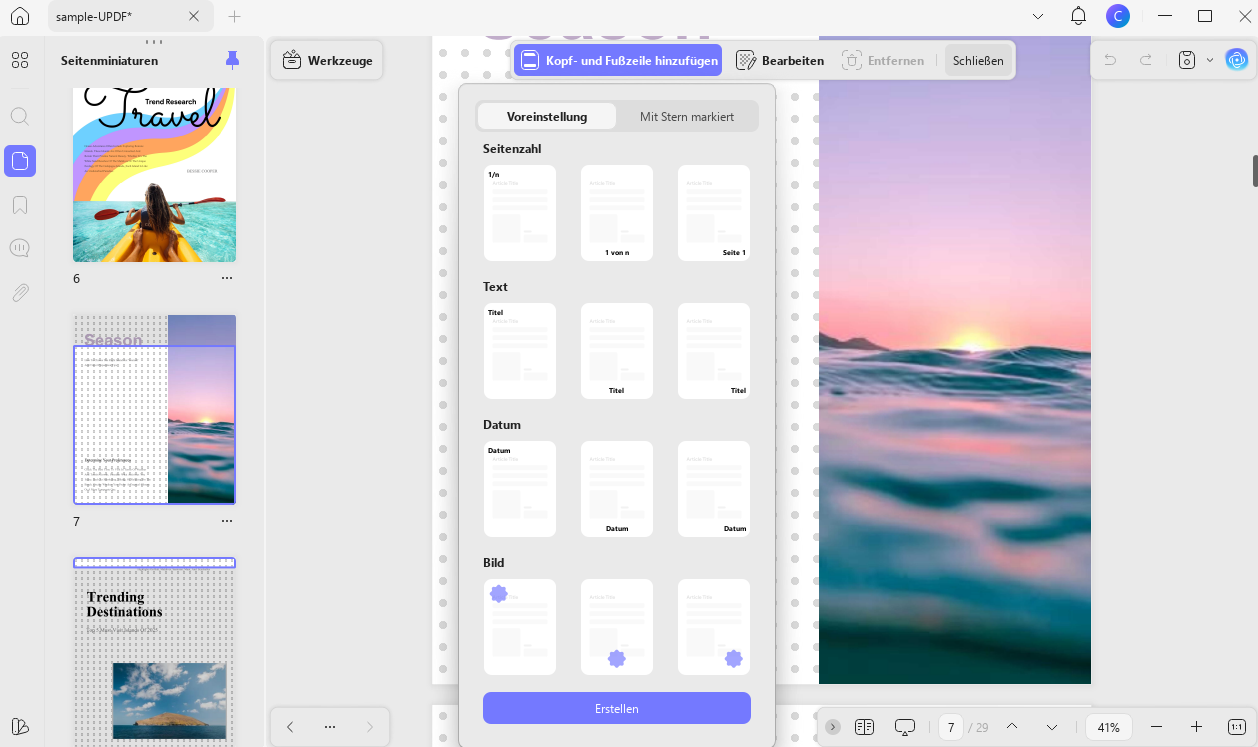
Task: Open the home screen icon
Action: pyautogui.click(x=20, y=16)
